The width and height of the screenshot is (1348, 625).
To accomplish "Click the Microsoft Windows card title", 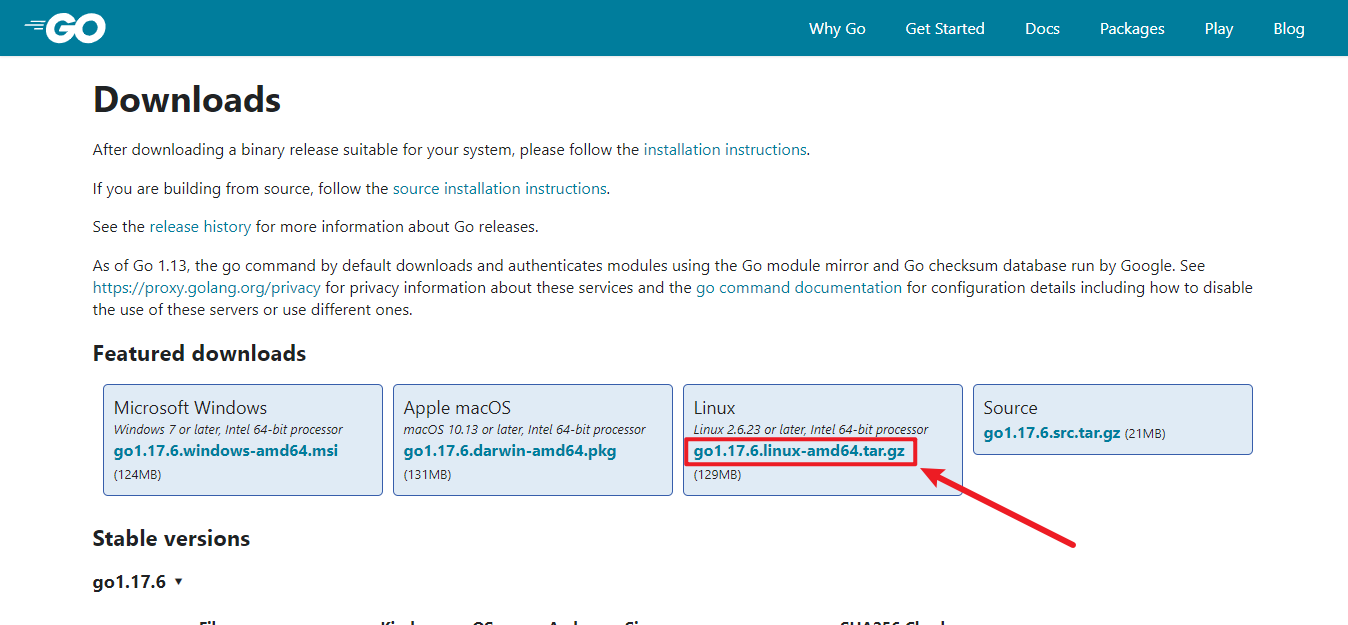I will click(x=190, y=407).
